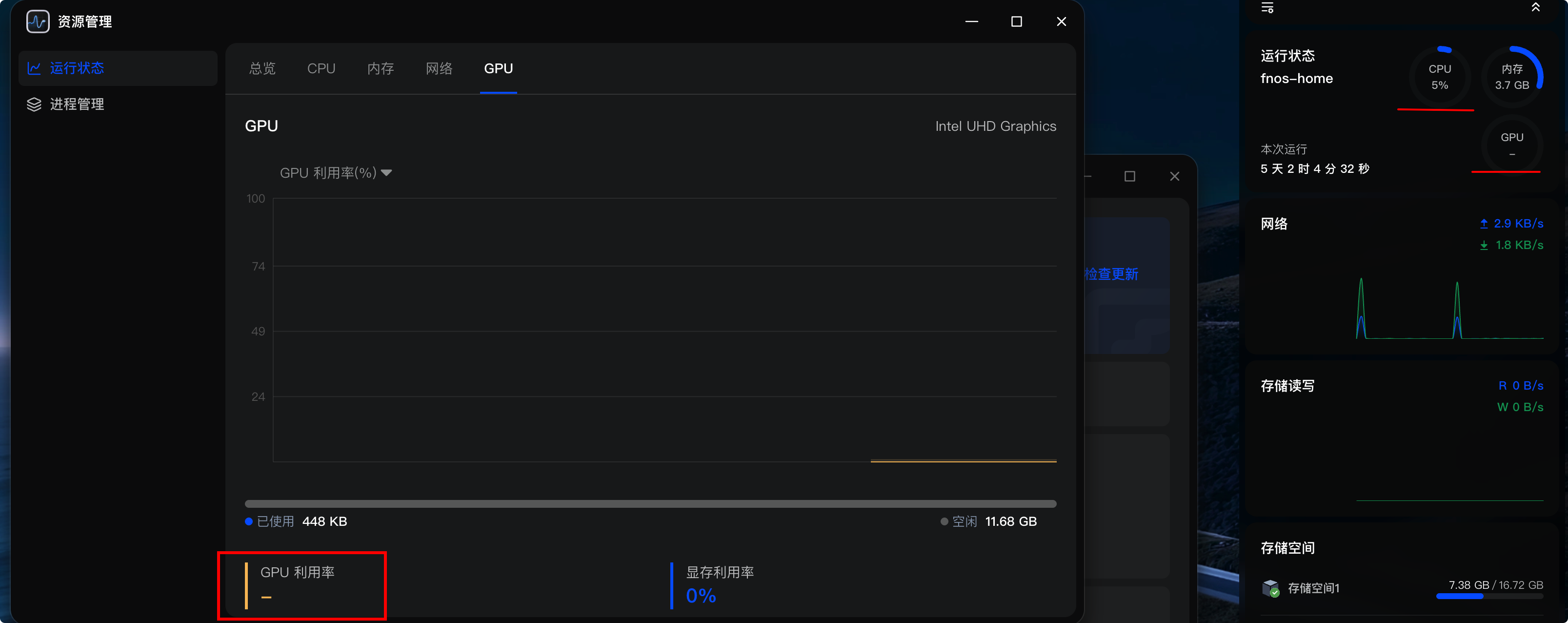The image size is (1568, 623).
Task: Switch to the CPU tab
Action: coord(322,69)
